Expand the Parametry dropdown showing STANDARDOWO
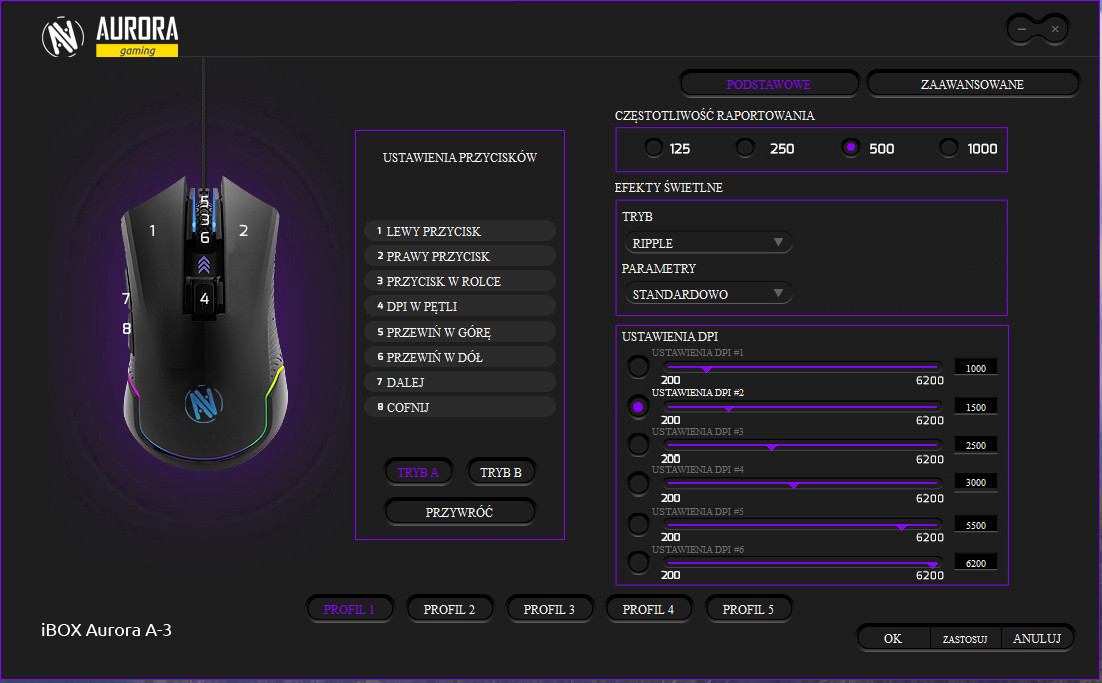 coord(707,294)
